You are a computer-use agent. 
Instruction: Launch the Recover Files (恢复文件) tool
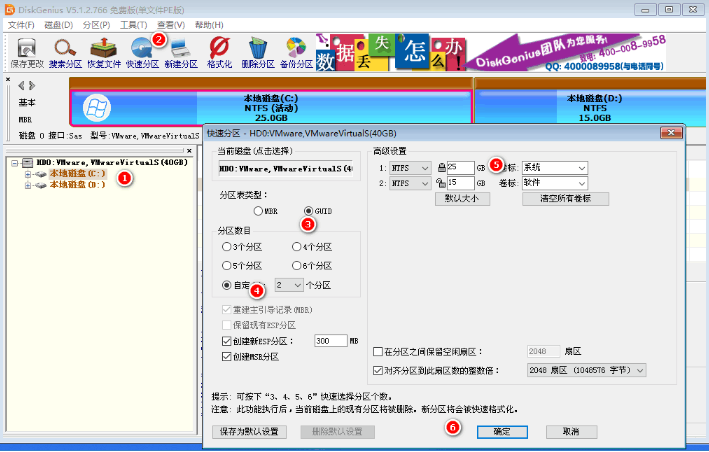pyautogui.click(x=104, y=53)
